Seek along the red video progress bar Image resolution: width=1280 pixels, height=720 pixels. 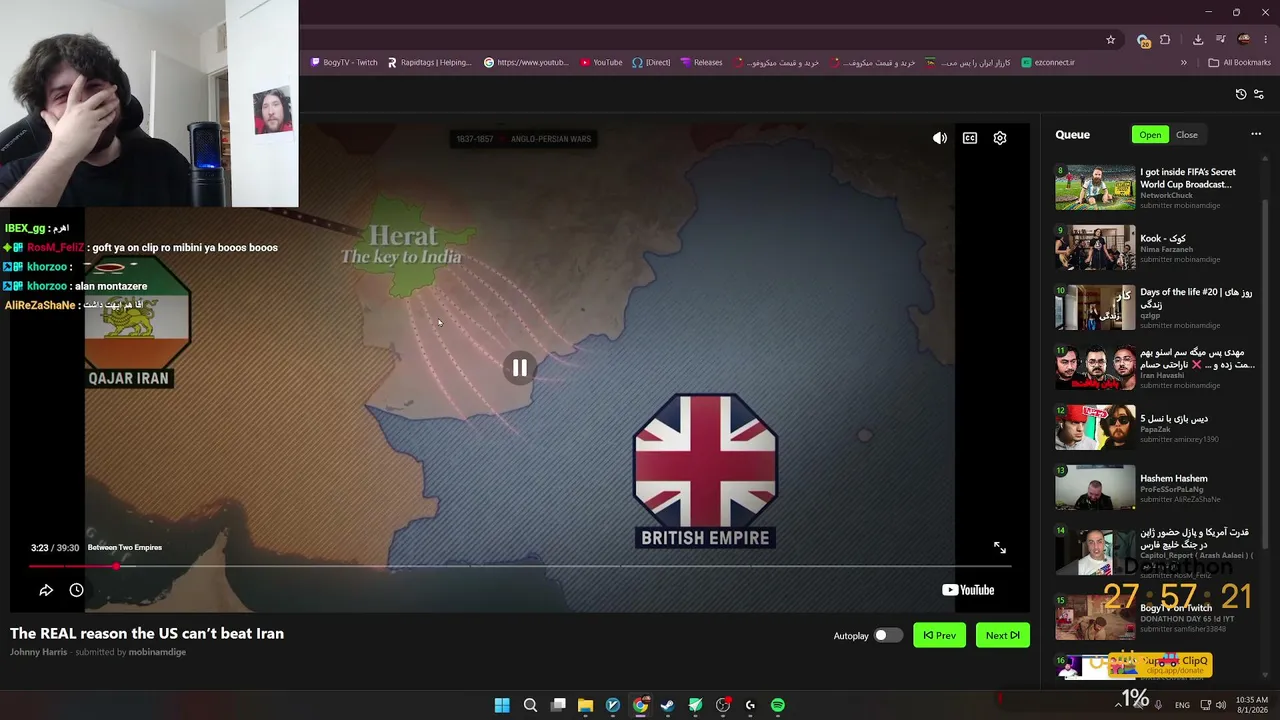point(520,566)
